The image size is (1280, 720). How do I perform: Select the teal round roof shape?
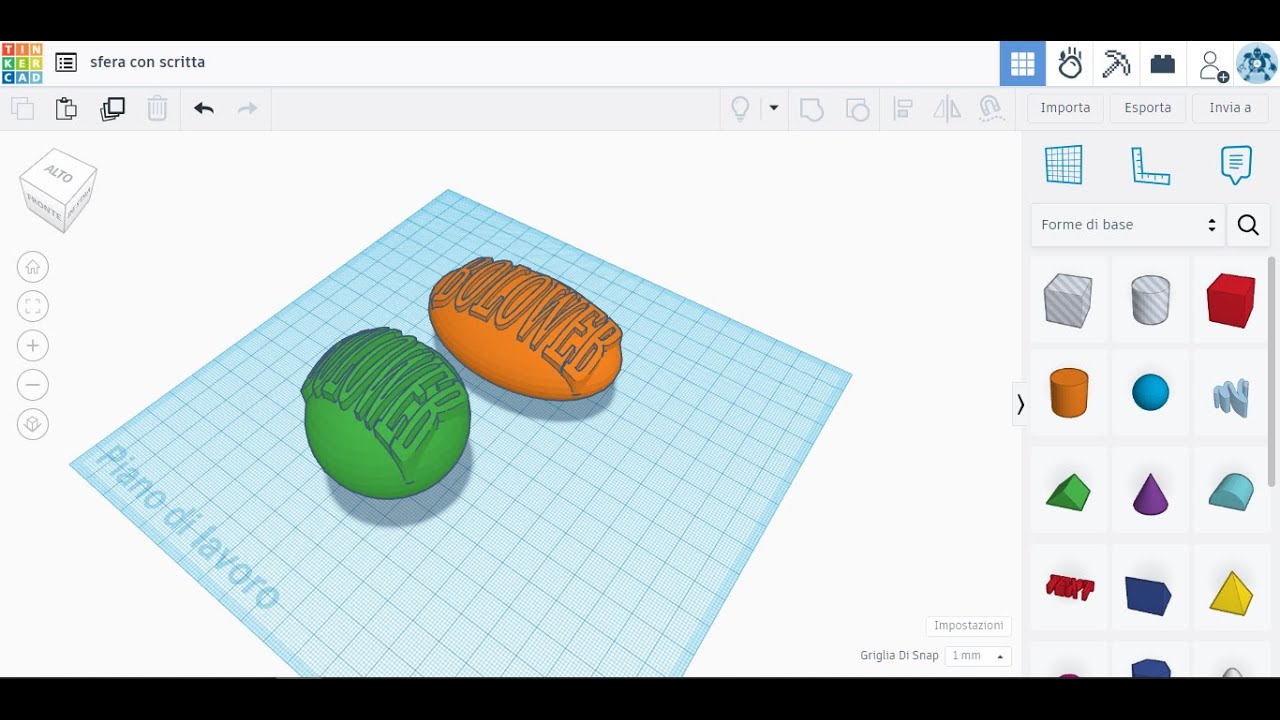[x=1231, y=491]
